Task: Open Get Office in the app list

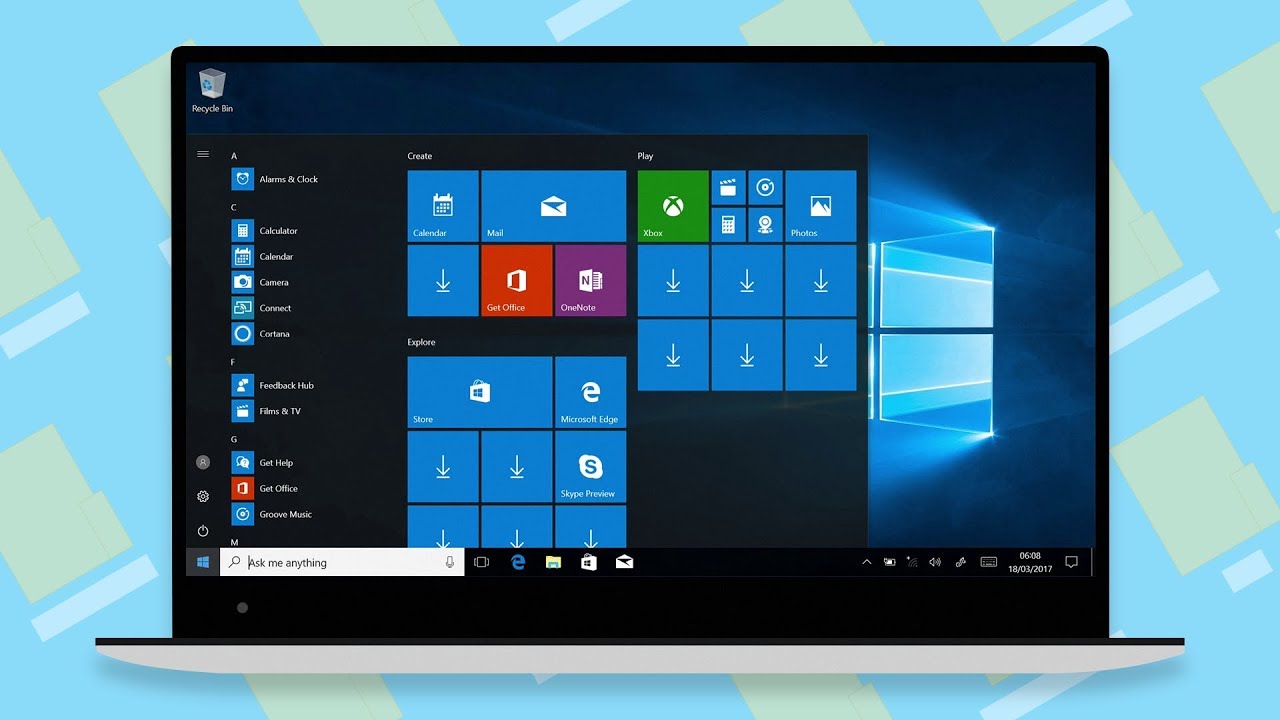Action: point(265,489)
